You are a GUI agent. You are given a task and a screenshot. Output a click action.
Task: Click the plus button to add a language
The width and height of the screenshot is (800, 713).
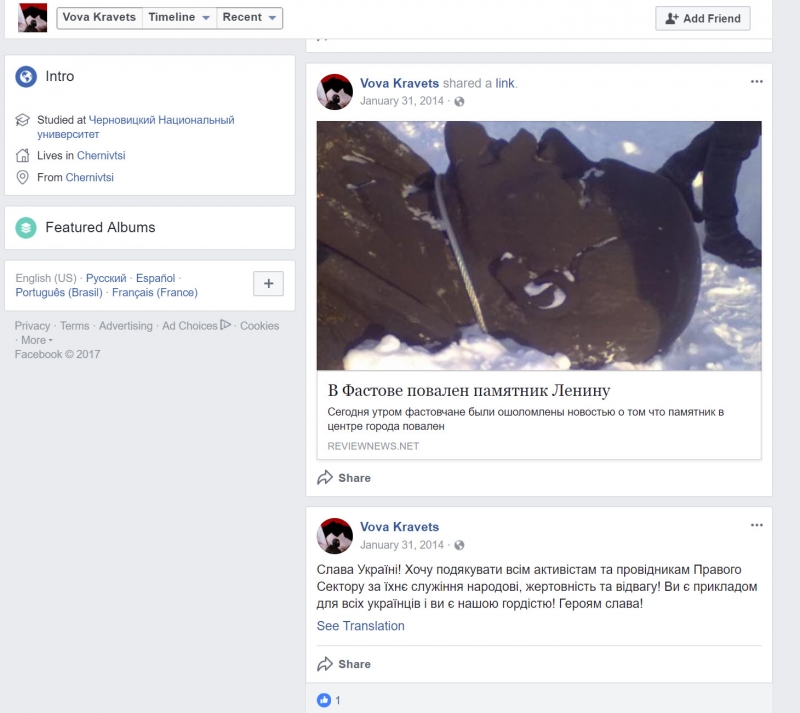268,284
